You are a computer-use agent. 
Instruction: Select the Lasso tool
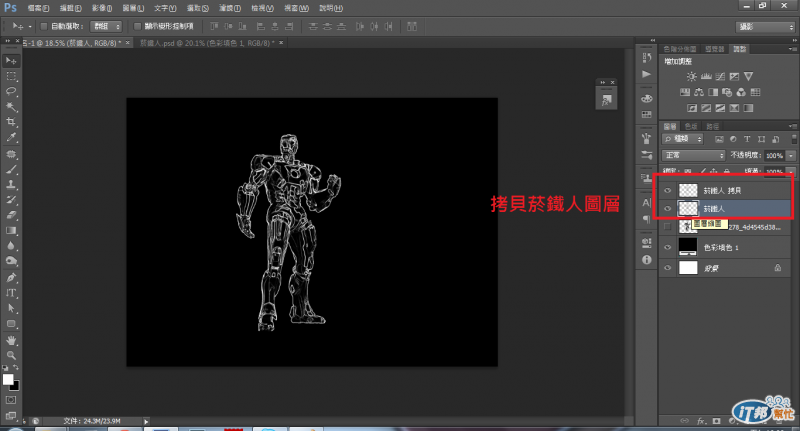tap(12, 91)
